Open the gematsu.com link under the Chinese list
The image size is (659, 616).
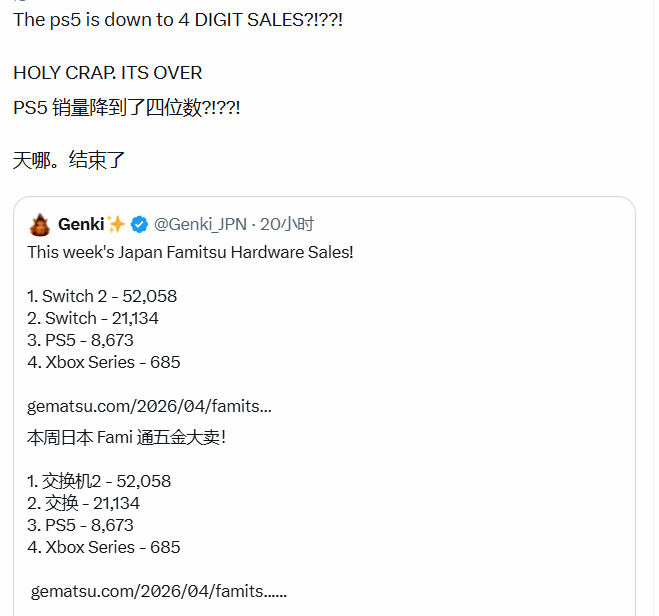158,591
